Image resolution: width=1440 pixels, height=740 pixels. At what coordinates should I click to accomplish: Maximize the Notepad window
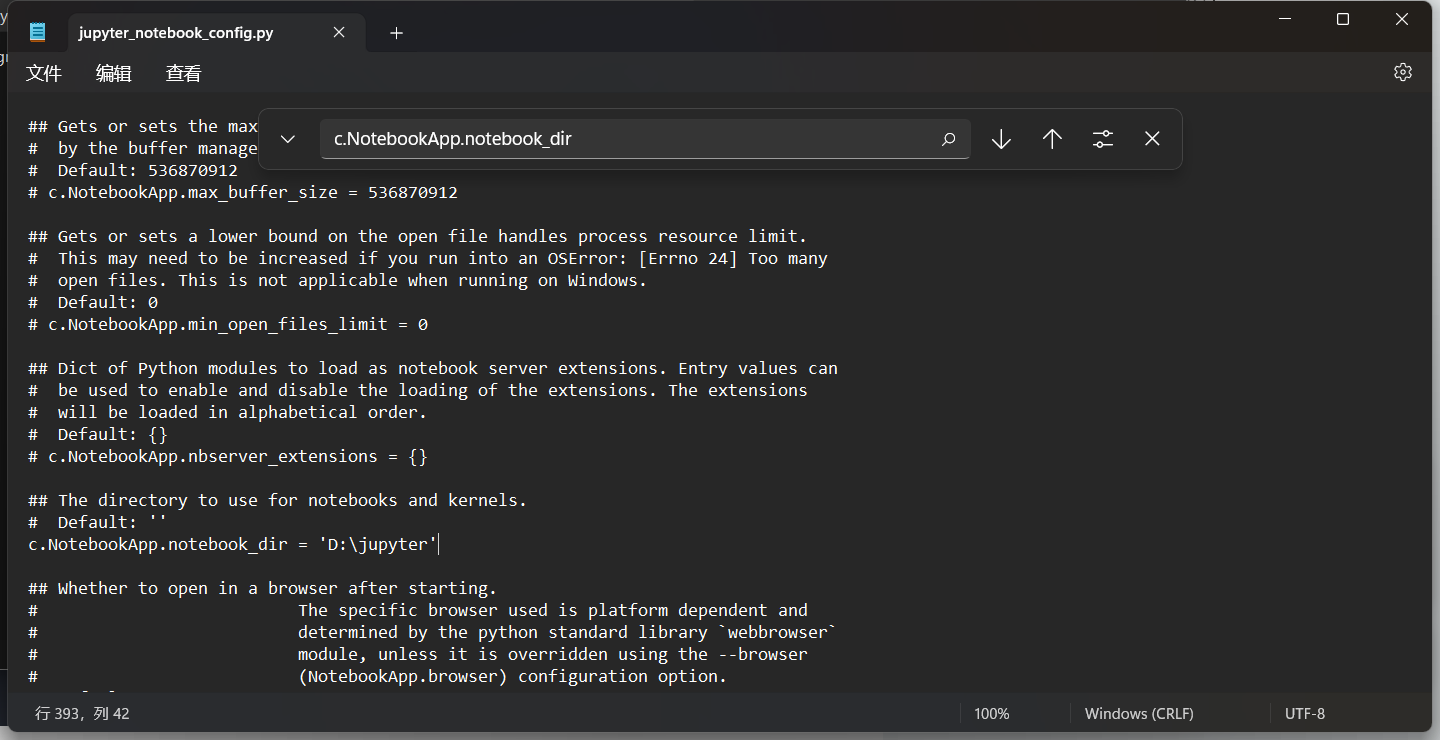(1343, 19)
